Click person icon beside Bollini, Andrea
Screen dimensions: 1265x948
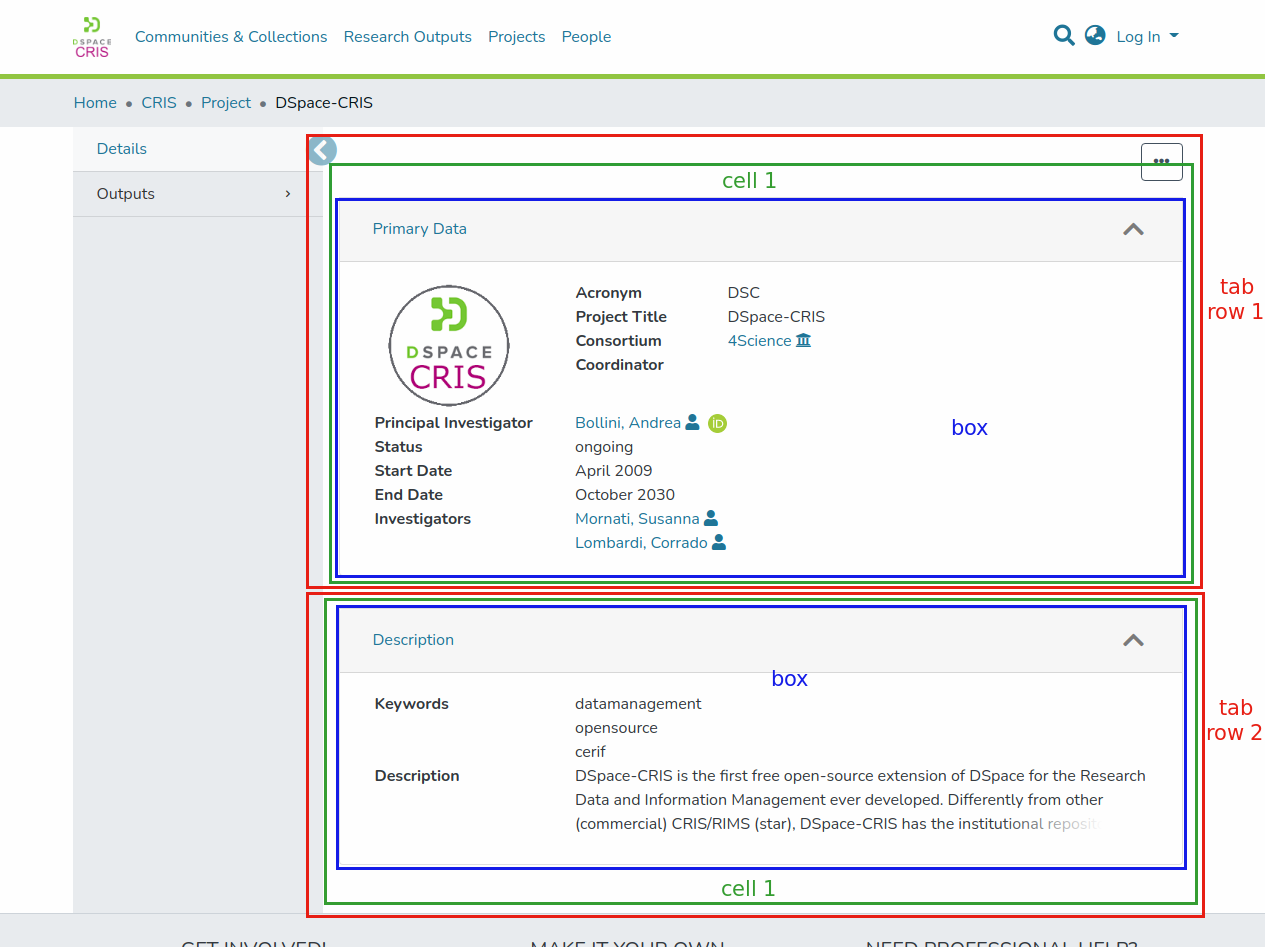(692, 423)
